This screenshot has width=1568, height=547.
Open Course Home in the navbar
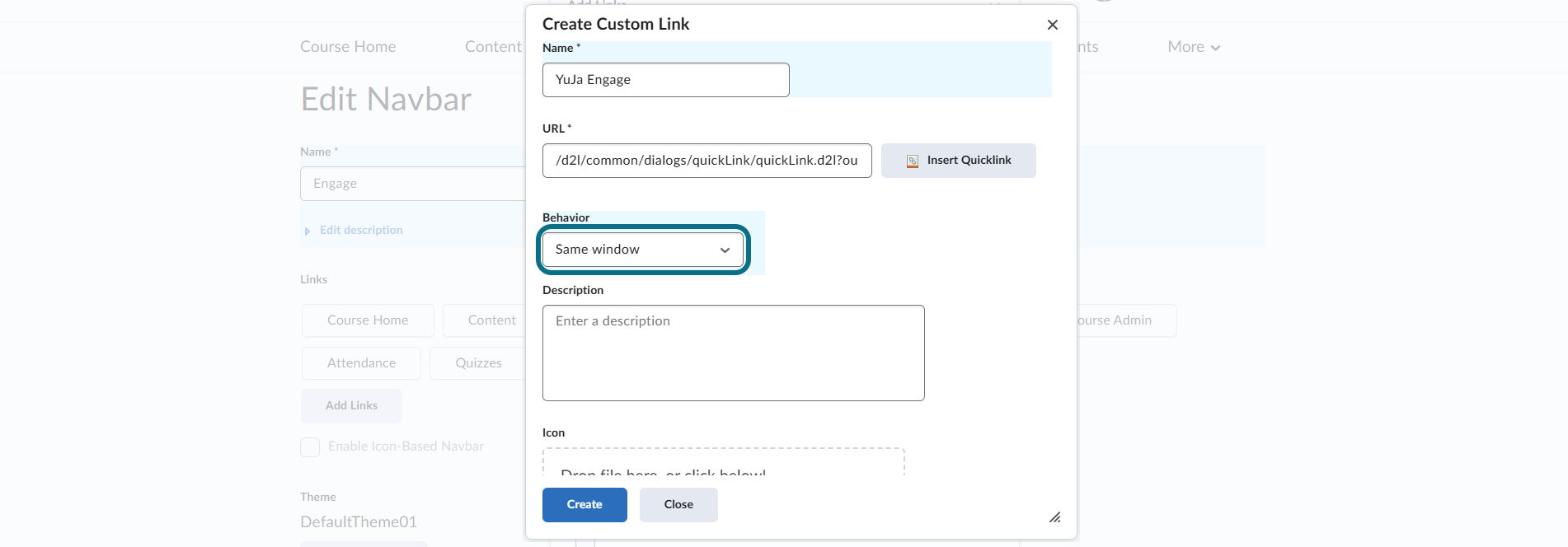[x=348, y=47]
